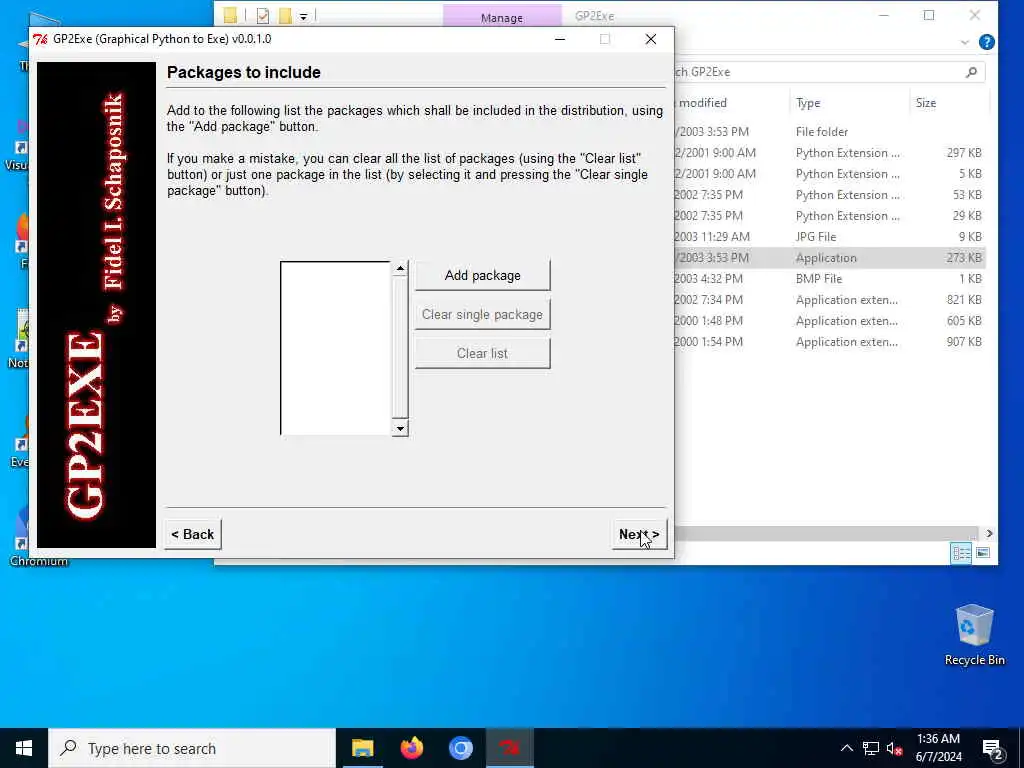Launch Firefox from the taskbar
This screenshot has width=1024, height=768.
[411, 748]
